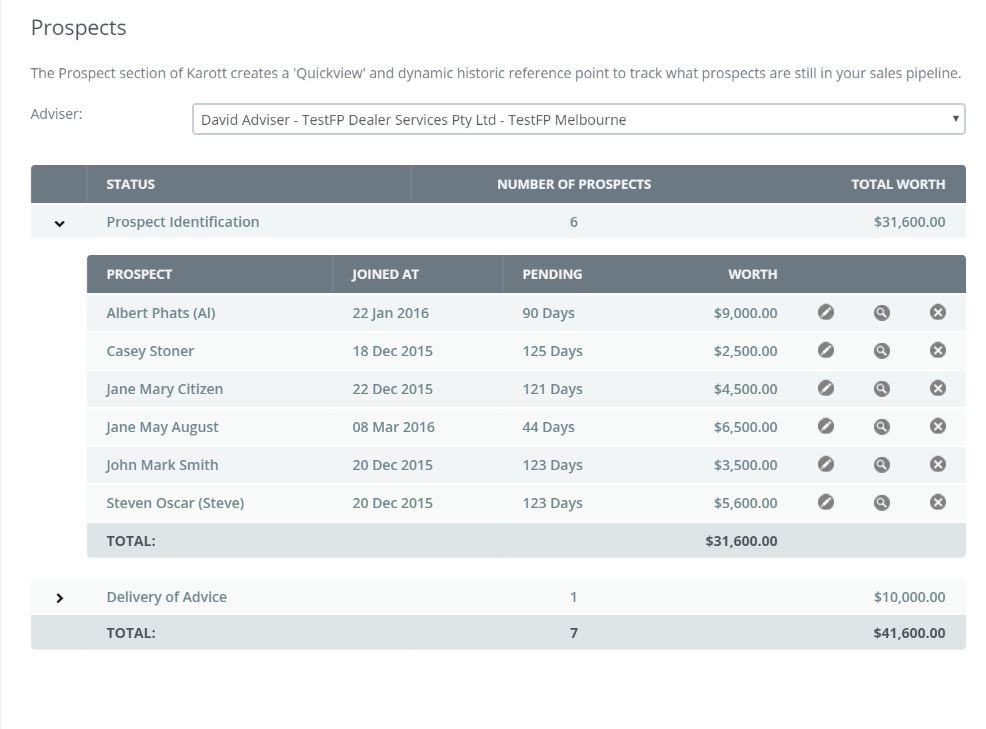Collapse the Prospect Identification section
Image resolution: width=986 pixels, height=729 pixels.
pyautogui.click(x=59, y=223)
